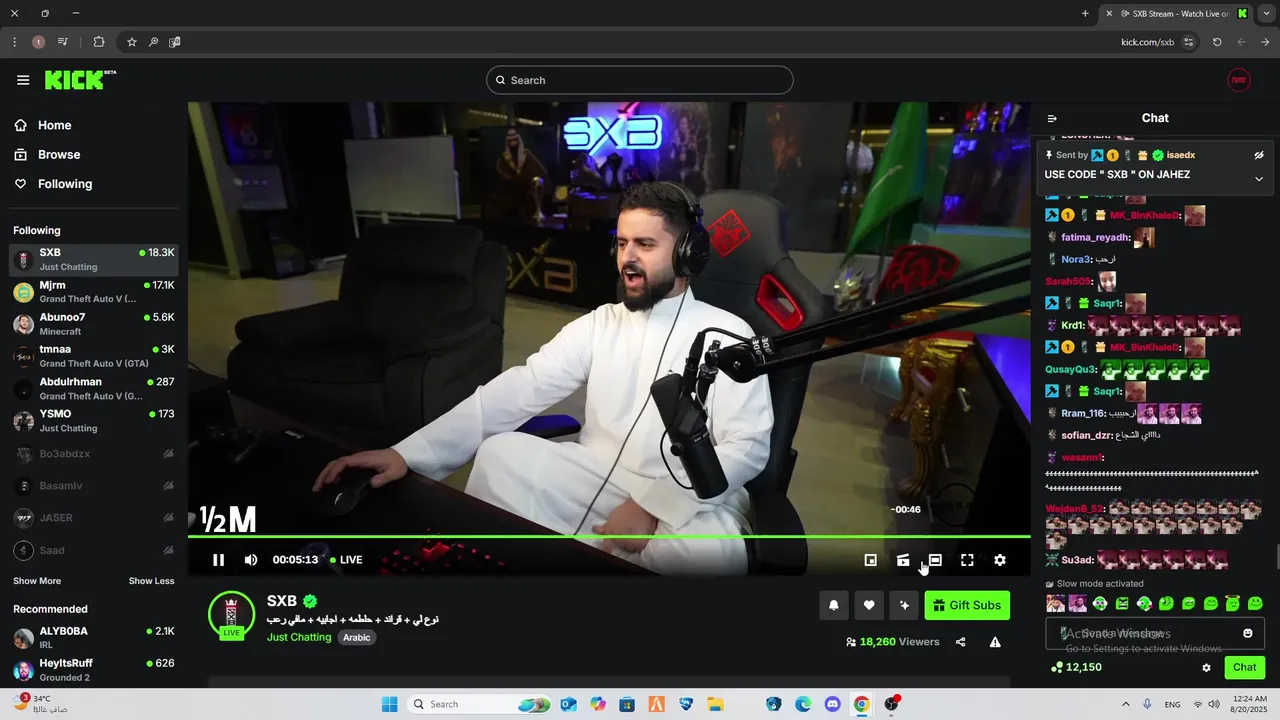The width and height of the screenshot is (1280, 720).
Task: Open tmnaa channel in sidebar
Action: 94,356
